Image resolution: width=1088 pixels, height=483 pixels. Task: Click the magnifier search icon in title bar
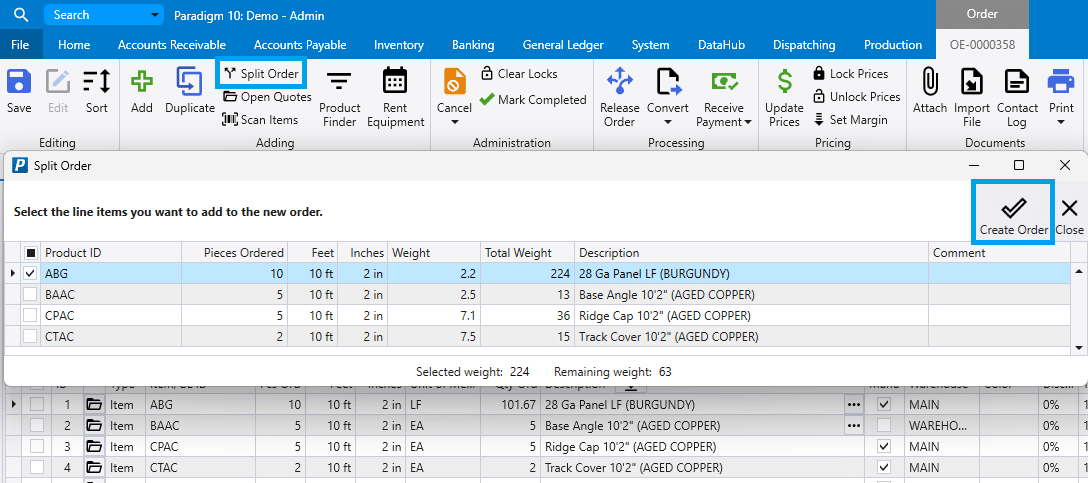point(22,15)
